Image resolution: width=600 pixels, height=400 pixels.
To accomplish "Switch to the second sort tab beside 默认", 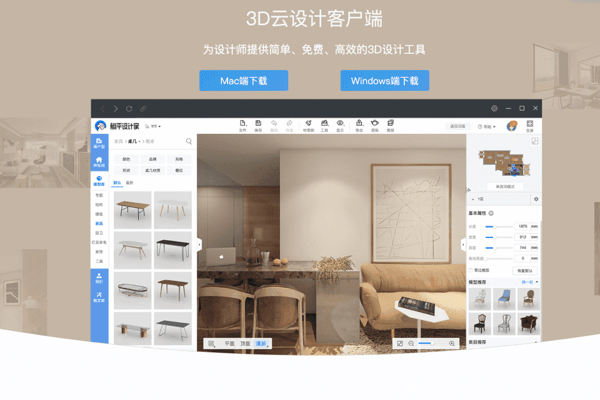I will click(130, 183).
